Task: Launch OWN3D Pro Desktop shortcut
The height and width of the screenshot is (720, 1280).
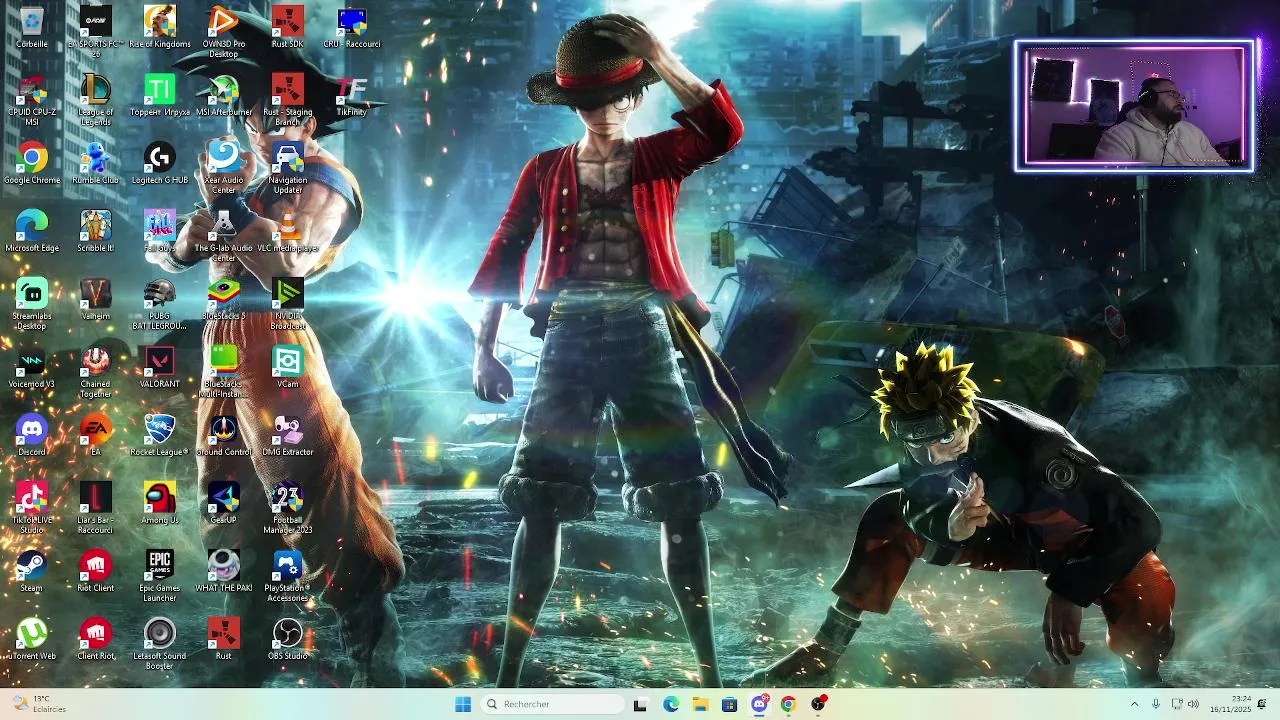Action: (x=224, y=32)
